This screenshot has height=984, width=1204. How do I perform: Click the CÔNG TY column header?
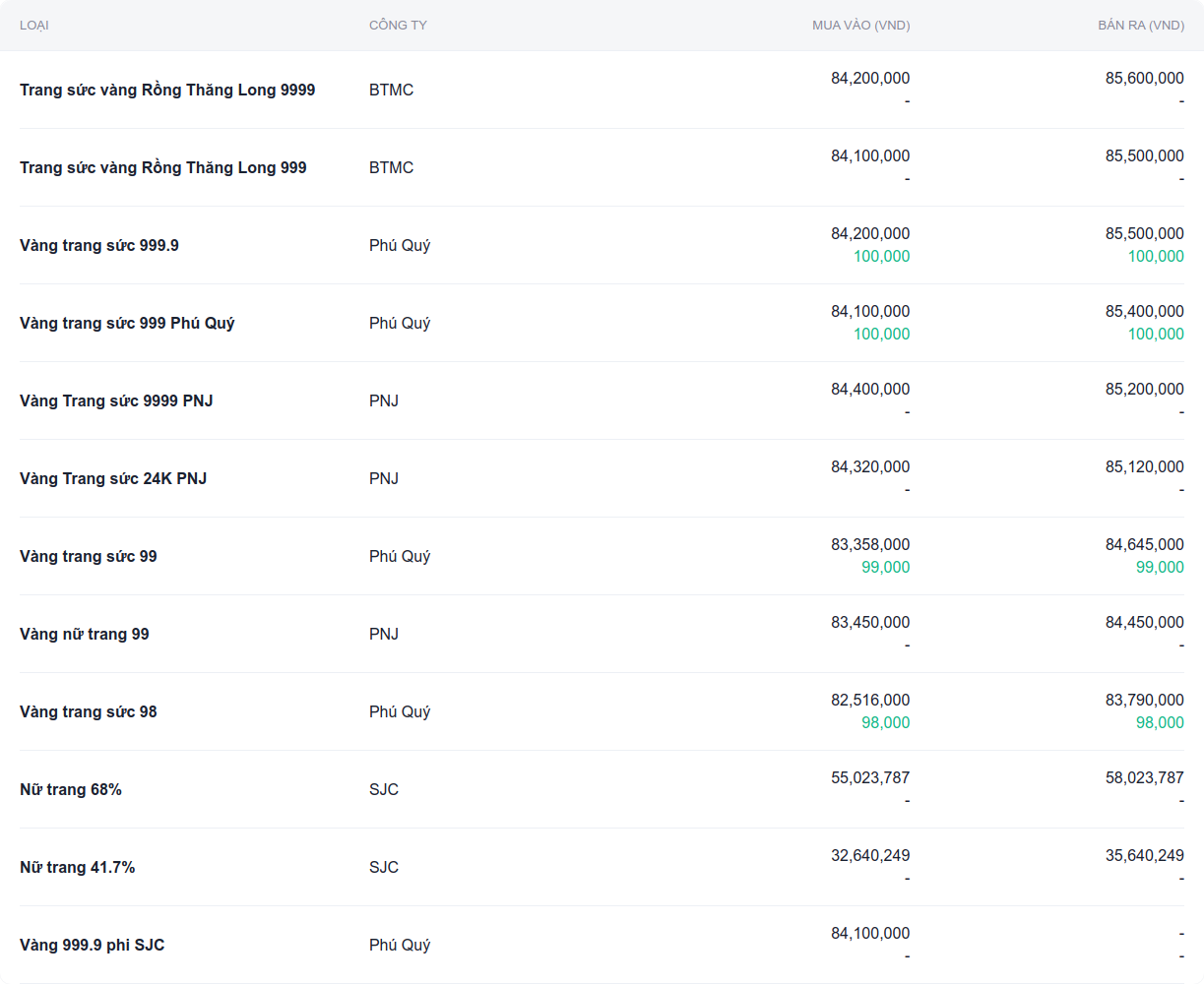[x=398, y=25]
